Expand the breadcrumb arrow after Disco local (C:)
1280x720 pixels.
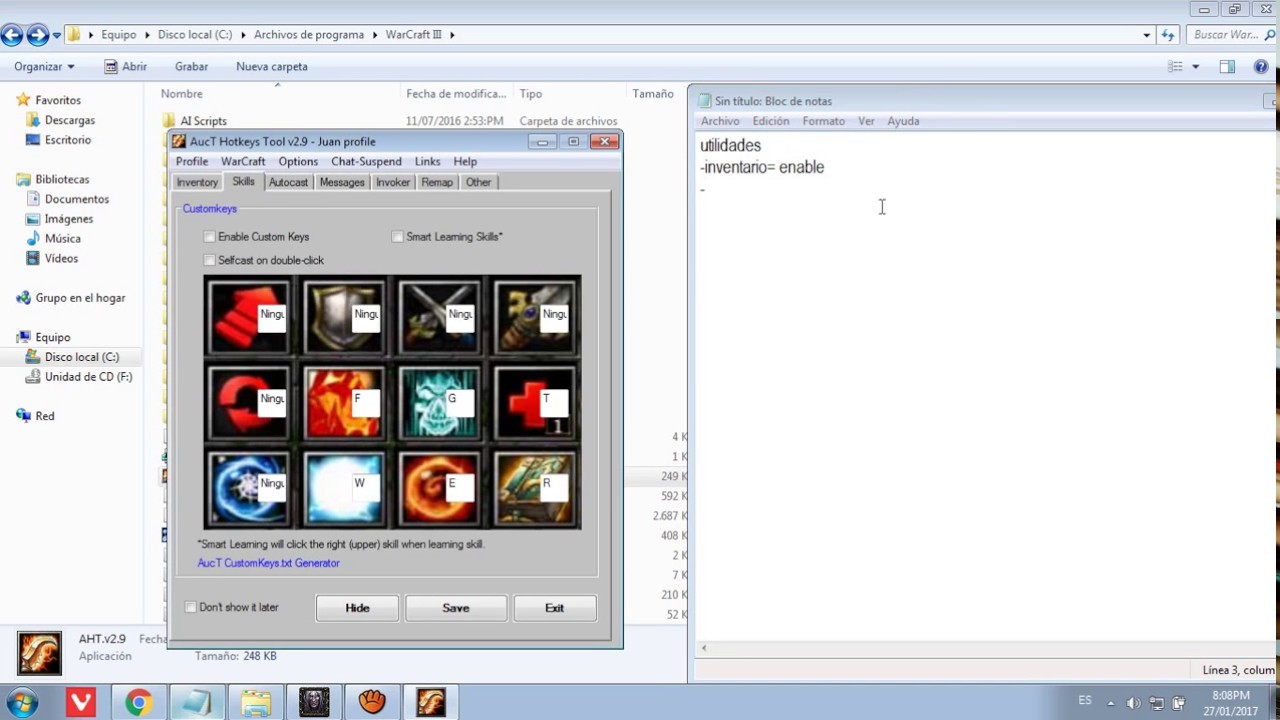pyautogui.click(x=242, y=35)
